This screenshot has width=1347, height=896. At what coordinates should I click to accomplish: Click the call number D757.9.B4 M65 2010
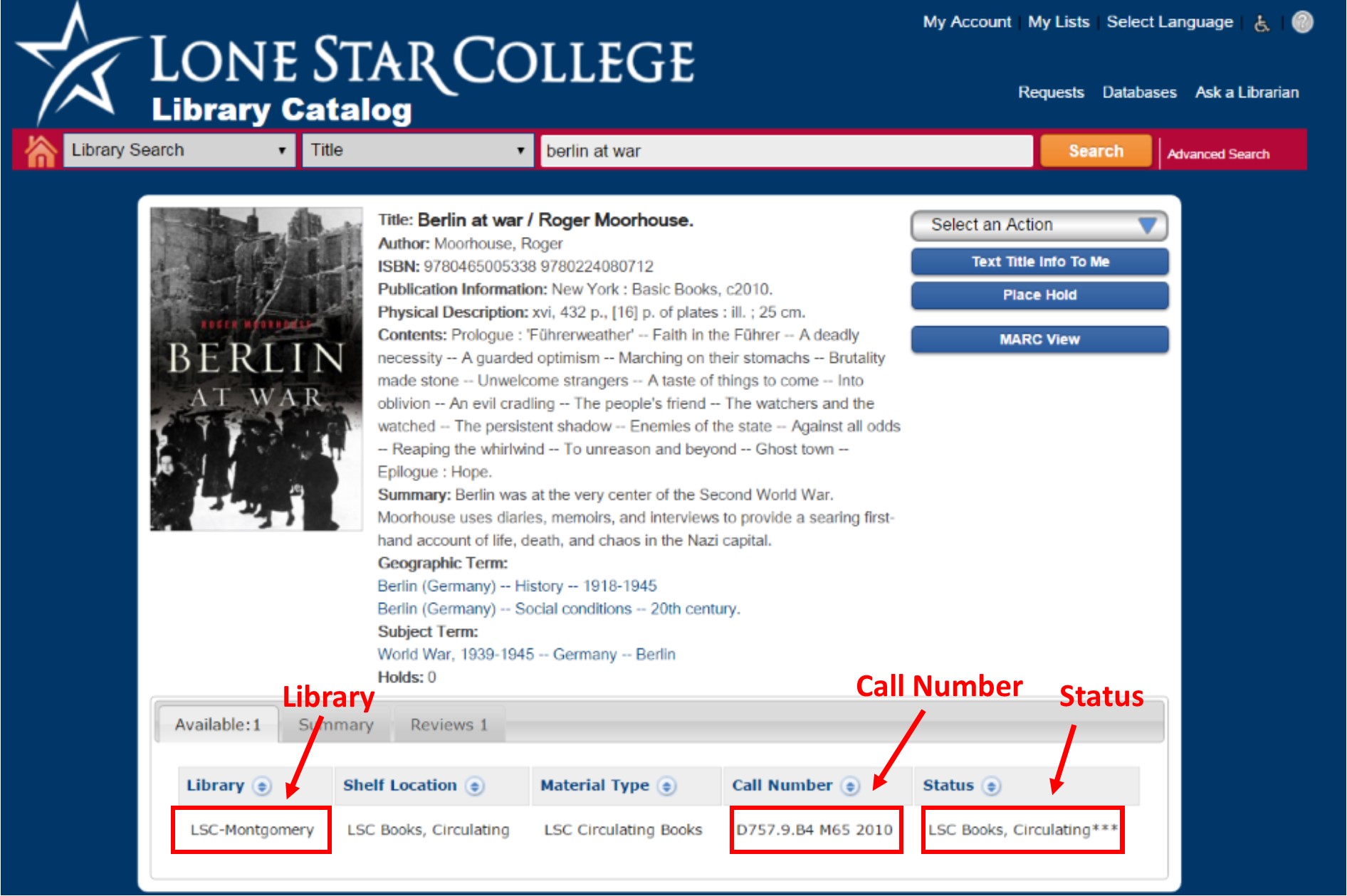tap(814, 830)
